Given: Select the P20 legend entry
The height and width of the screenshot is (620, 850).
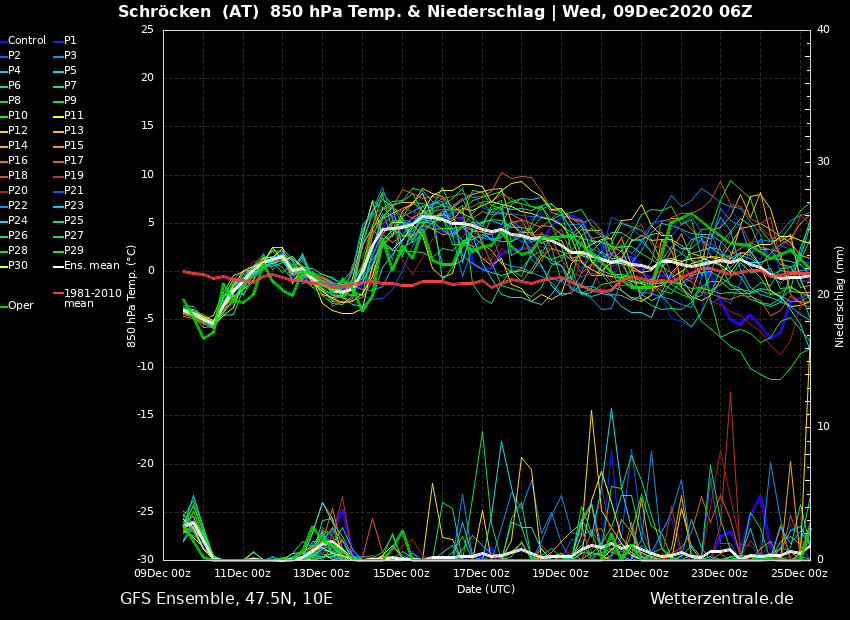Looking at the screenshot, I should tap(18, 191).
